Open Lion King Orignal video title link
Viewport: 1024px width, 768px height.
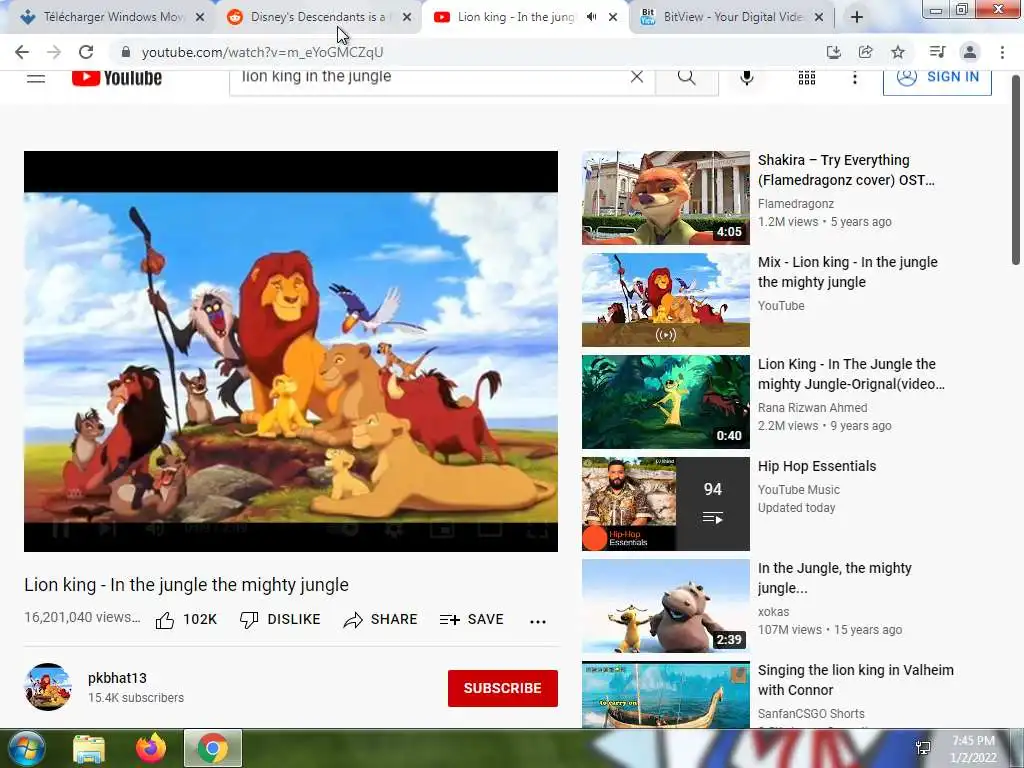[851, 374]
